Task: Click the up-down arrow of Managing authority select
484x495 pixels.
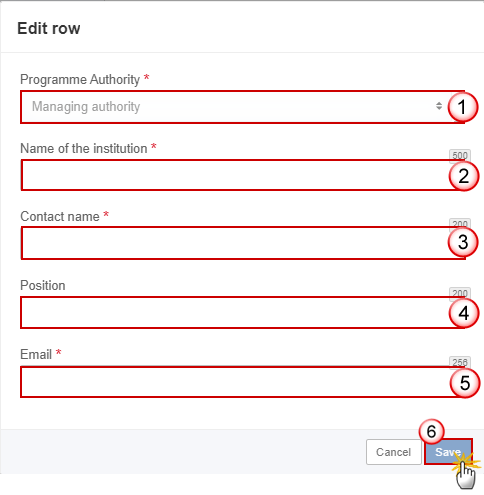Action: (x=439, y=106)
